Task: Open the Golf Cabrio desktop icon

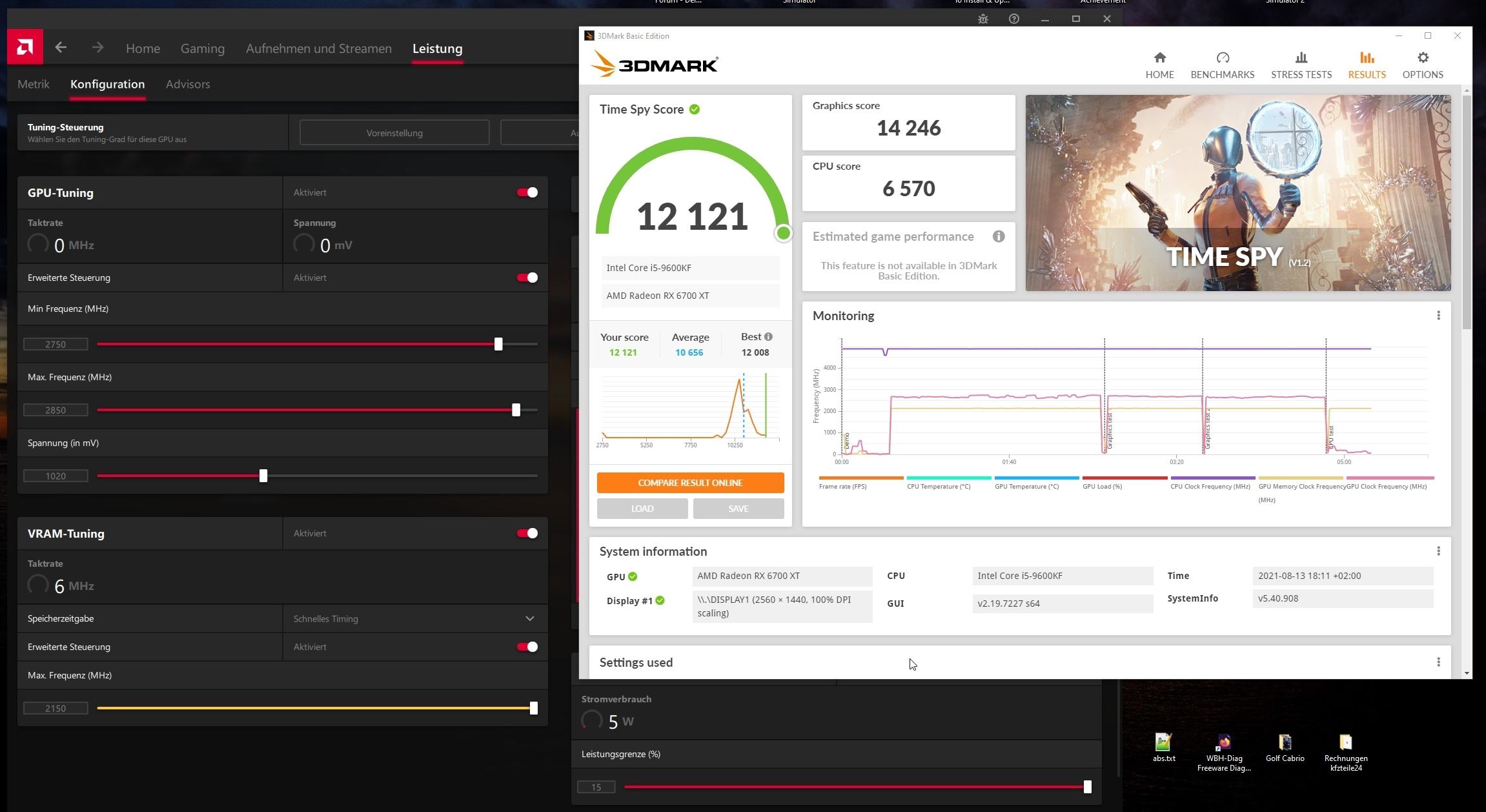Action: pyautogui.click(x=1285, y=747)
